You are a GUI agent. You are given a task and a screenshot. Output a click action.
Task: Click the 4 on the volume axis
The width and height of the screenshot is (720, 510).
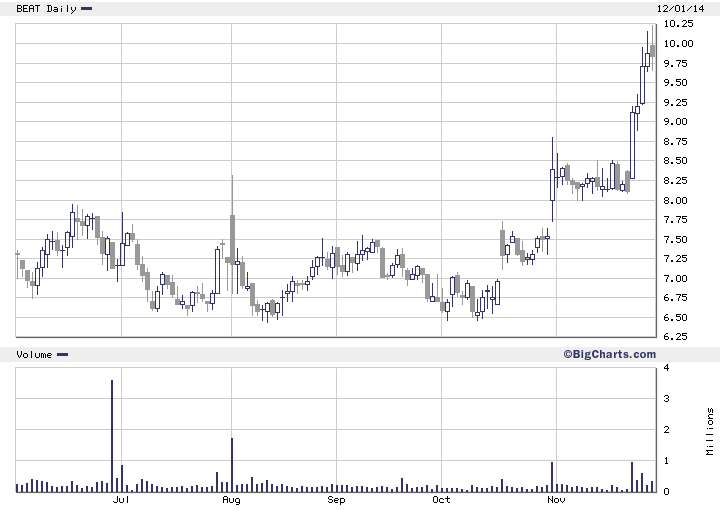(666, 367)
